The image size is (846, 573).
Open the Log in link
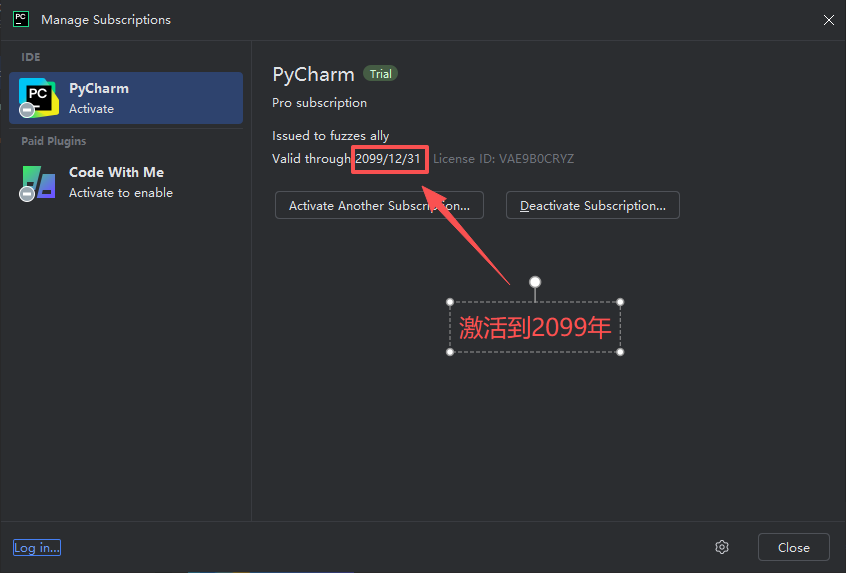click(x=36, y=547)
